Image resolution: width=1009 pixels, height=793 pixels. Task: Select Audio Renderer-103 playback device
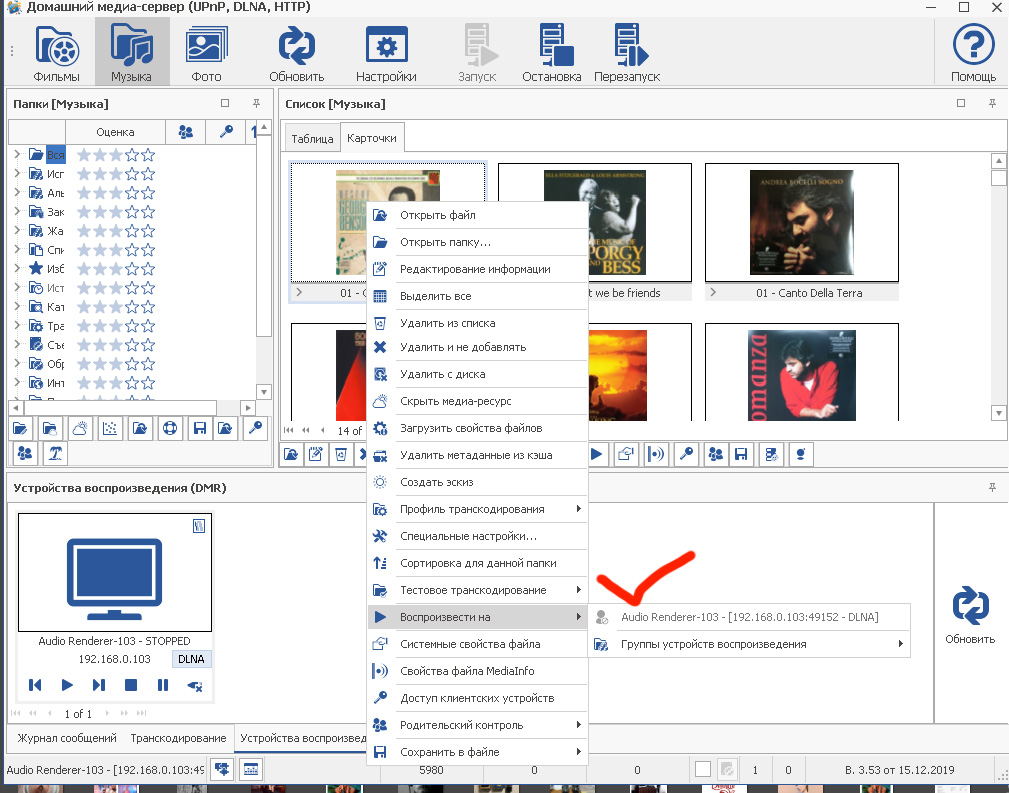pos(749,617)
